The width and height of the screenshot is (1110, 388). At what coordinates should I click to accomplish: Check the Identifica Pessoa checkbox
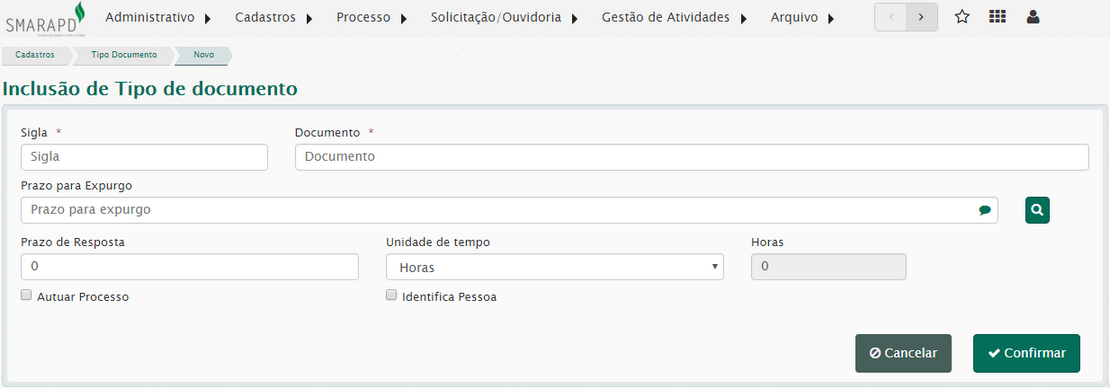click(391, 295)
